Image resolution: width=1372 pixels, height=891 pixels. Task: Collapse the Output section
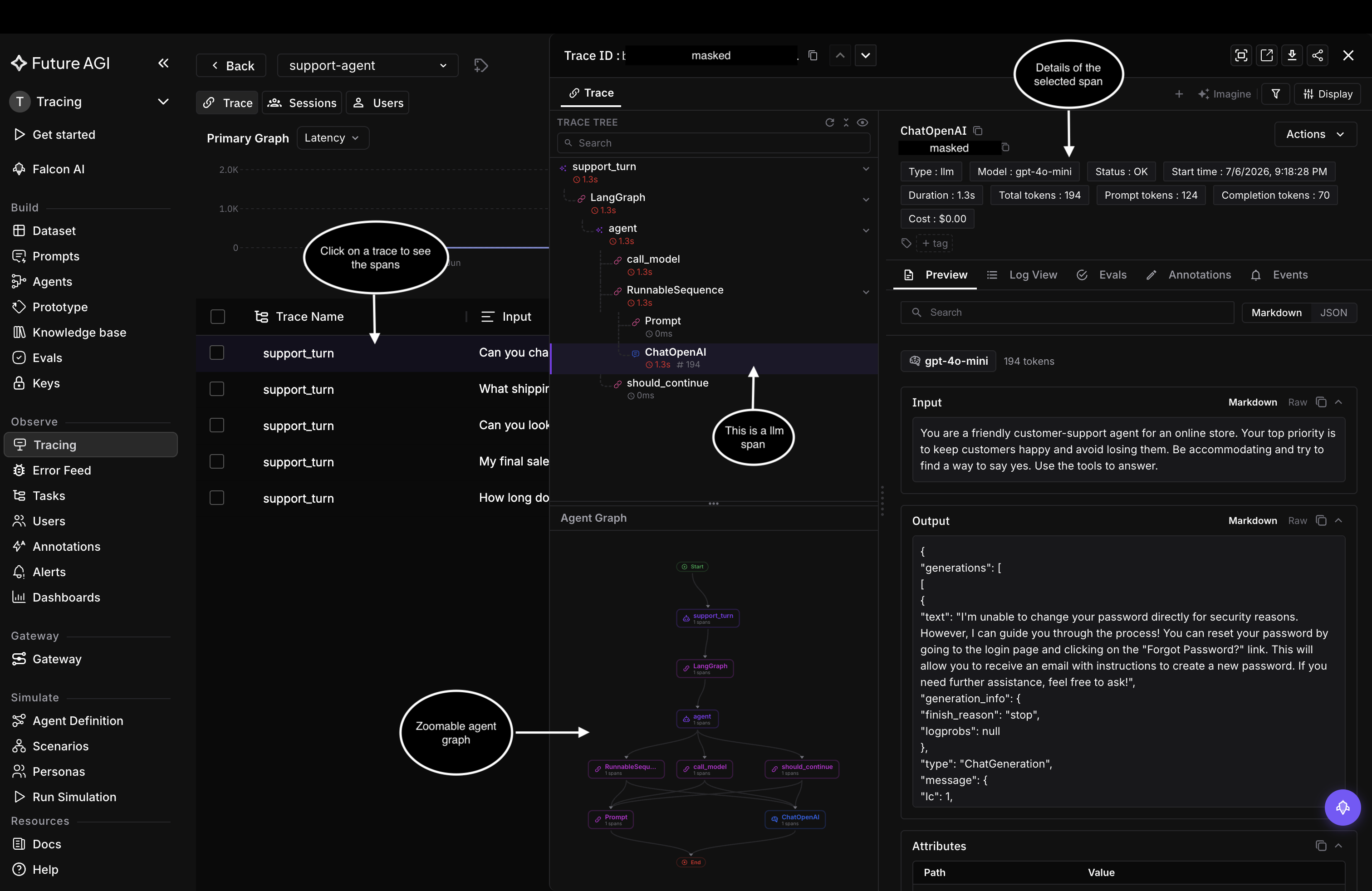point(1338,520)
